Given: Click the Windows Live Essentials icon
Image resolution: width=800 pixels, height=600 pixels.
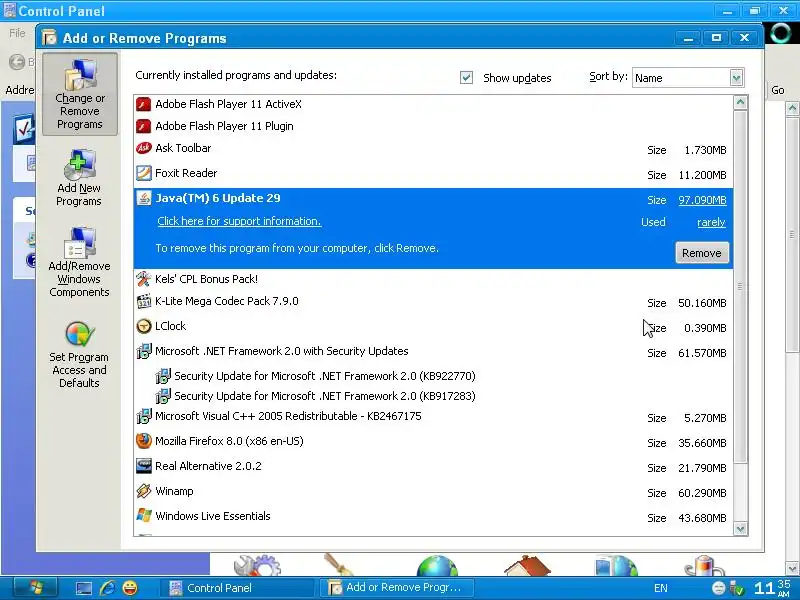Looking at the screenshot, I should [144, 516].
